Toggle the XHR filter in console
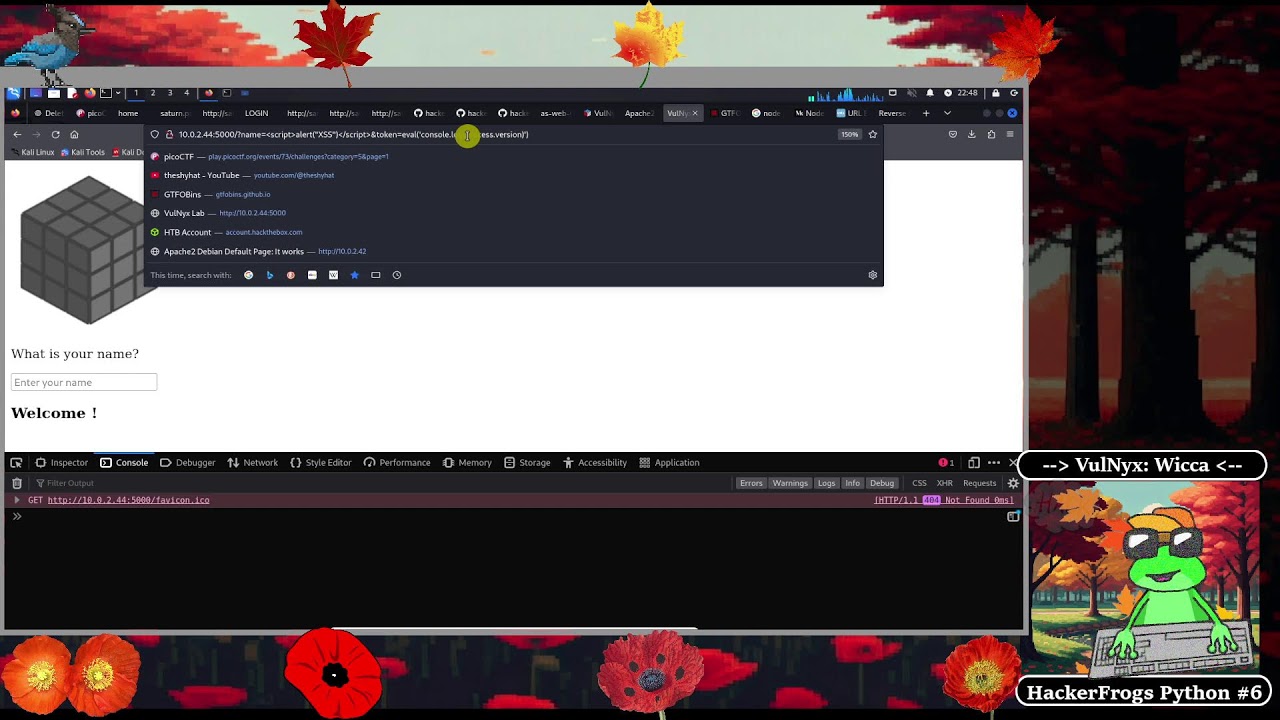 (944, 483)
